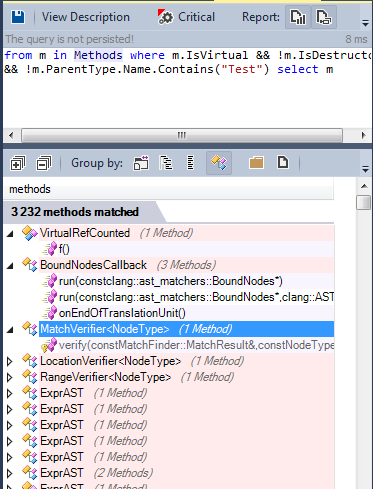This screenshot has width=373, height=489.
Task: Select the f() method
Action: (x=64, y=249)
